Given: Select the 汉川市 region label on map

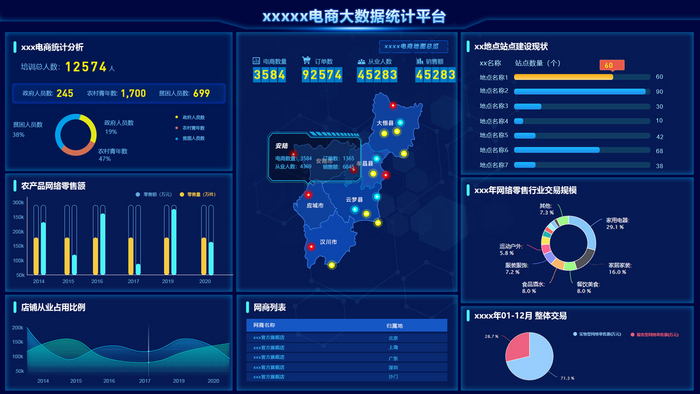Looking at the screenshot, I should 328,242.
